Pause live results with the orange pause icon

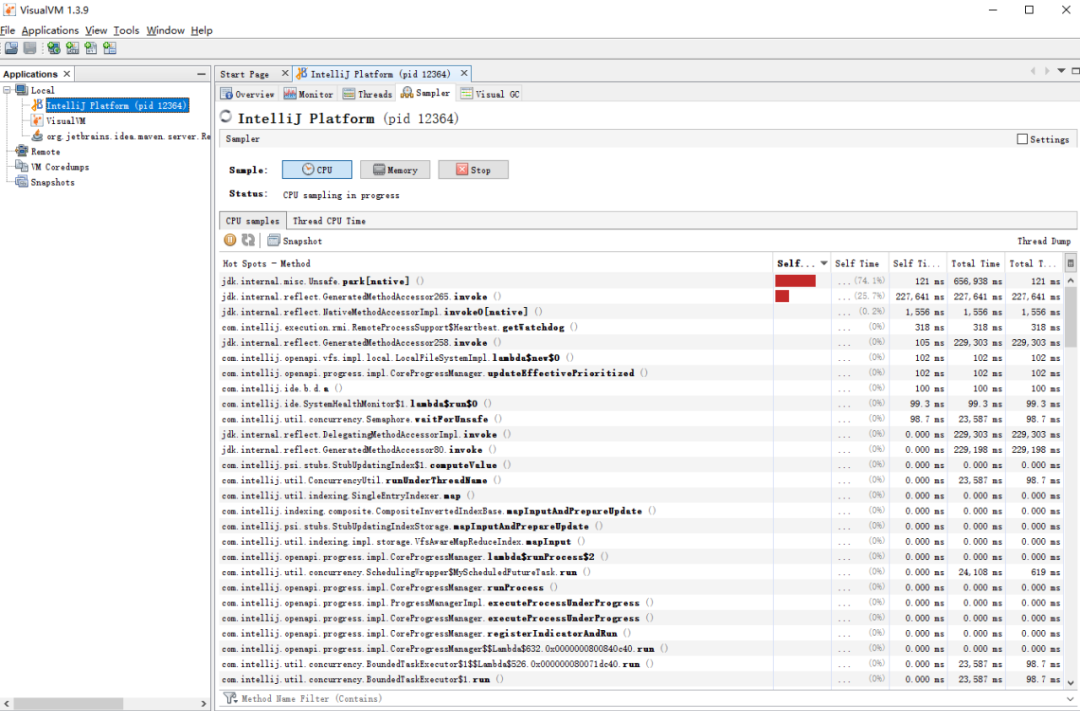click(x=230, y=240)
